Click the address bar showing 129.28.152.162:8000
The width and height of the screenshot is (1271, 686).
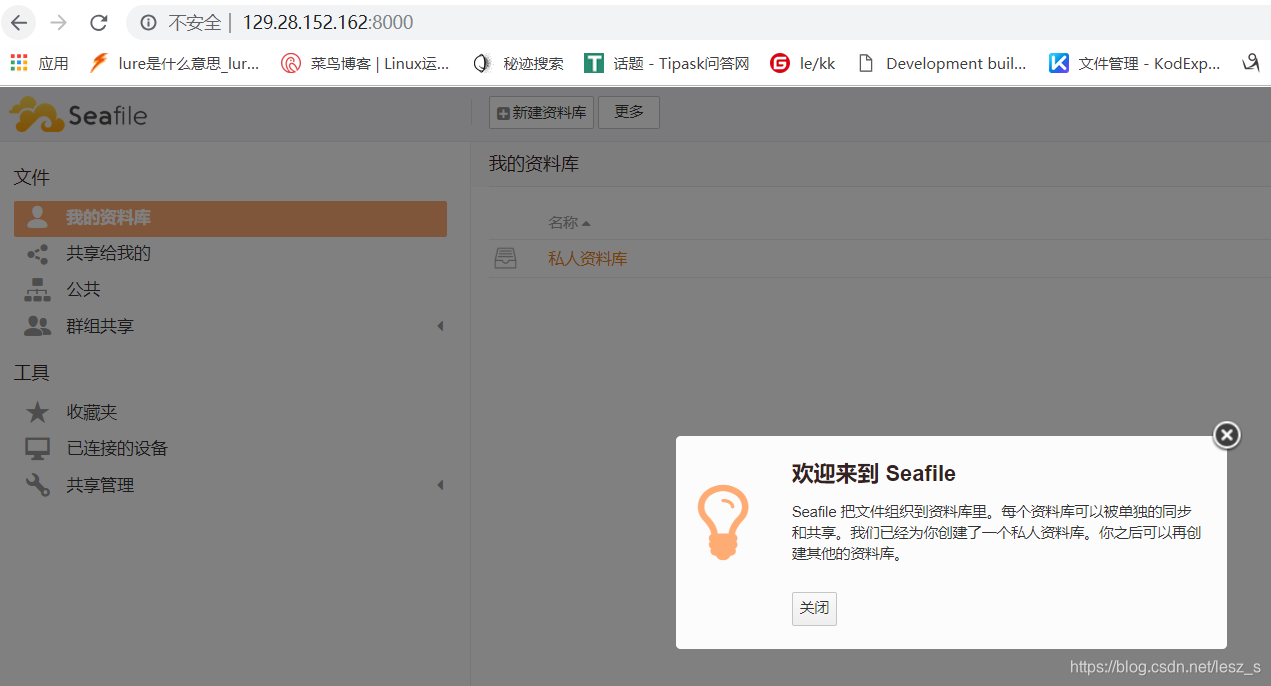tap(328, 22)
